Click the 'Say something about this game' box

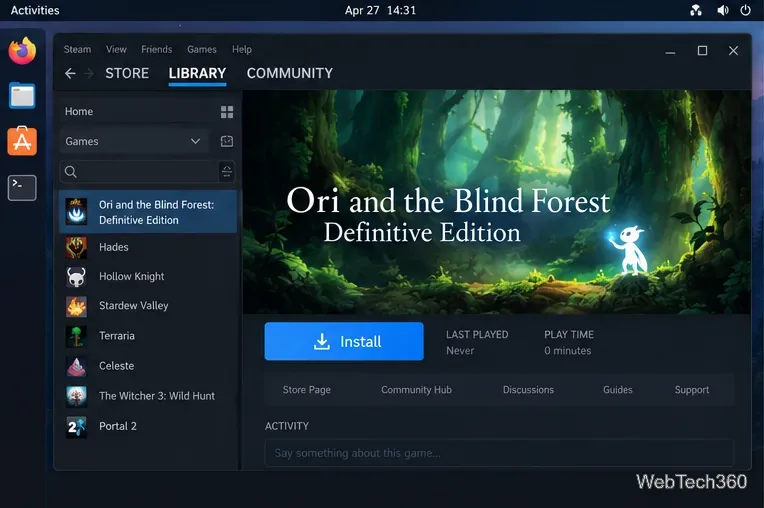[x=499, y=453]
